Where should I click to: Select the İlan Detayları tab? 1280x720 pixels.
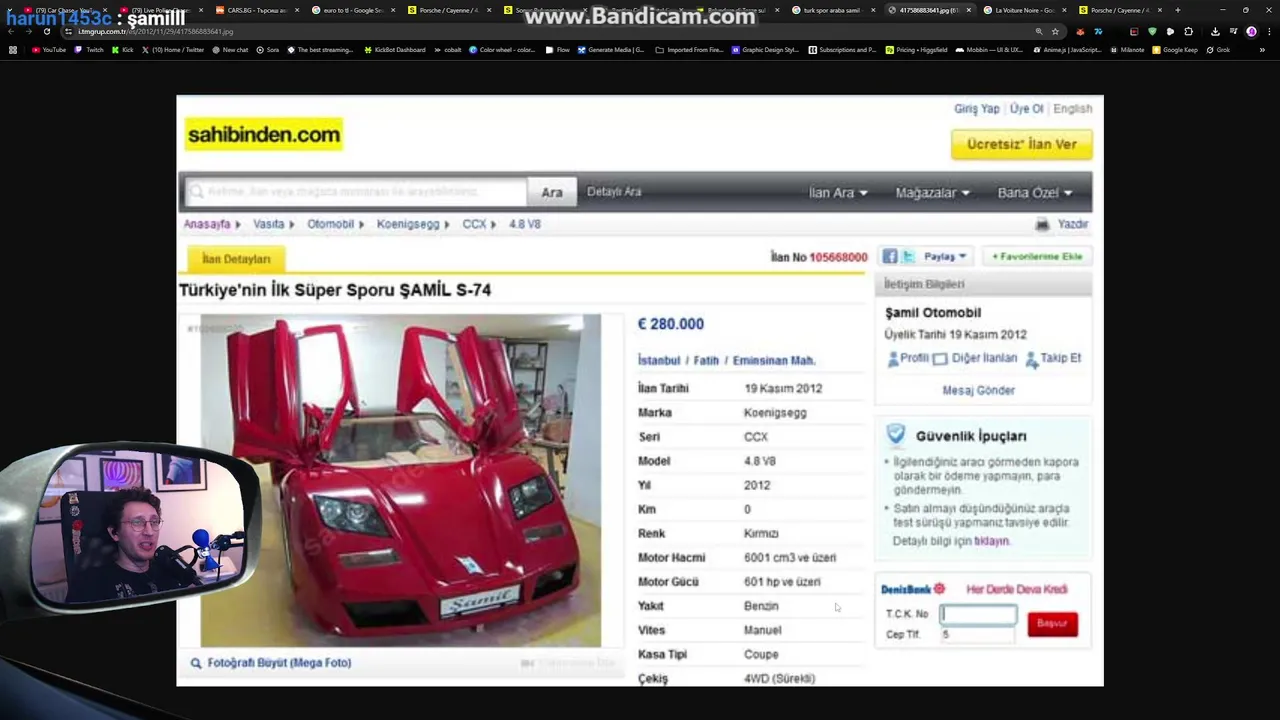click(x=236, y=259)
